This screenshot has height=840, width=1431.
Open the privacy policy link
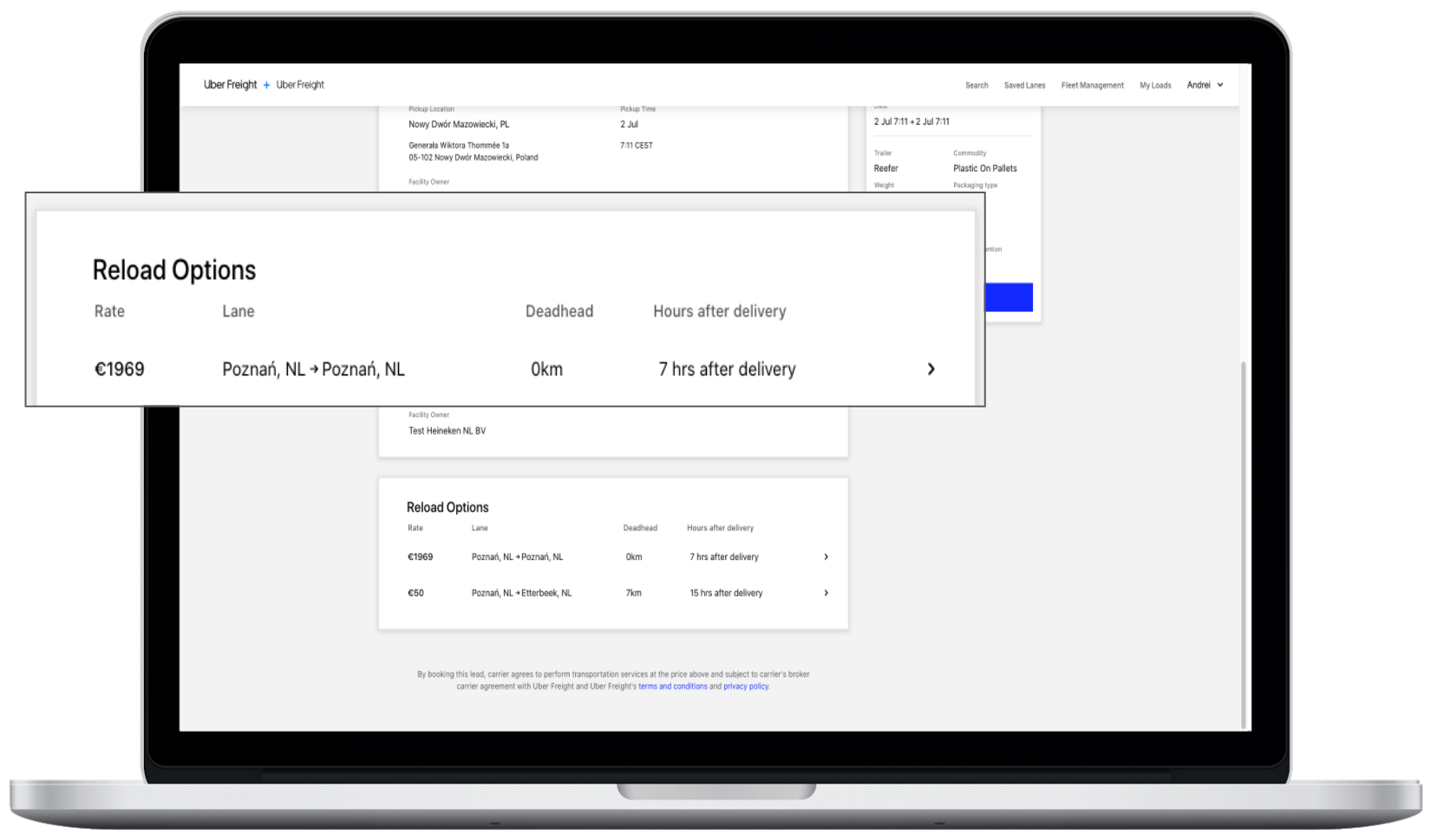(x=746, y=687)
